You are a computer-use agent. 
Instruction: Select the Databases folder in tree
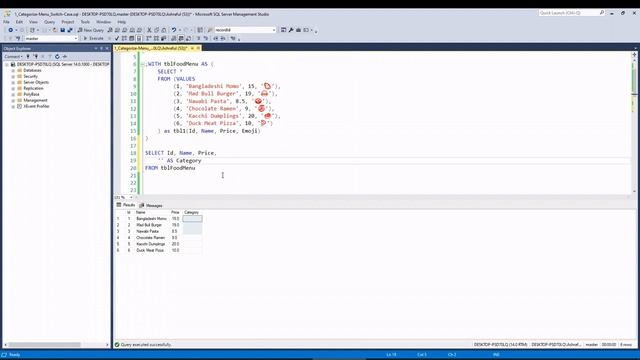point(32,70)
